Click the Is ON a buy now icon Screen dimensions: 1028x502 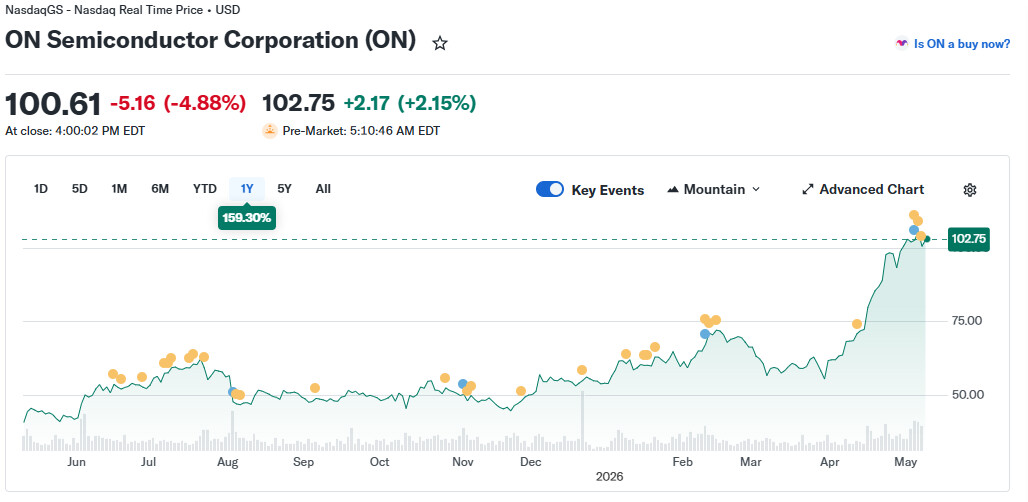click(x=901, y=44)
